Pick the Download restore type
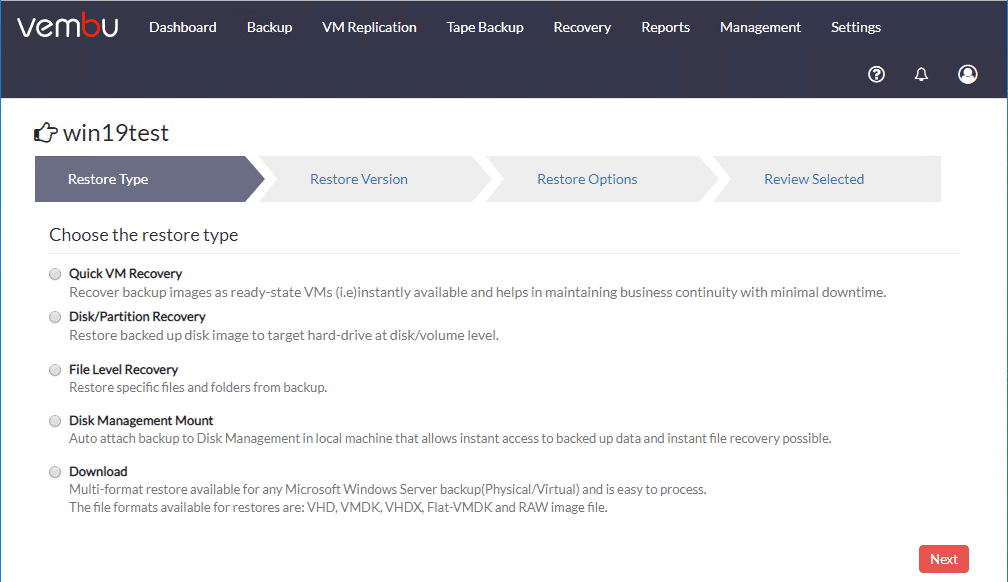This screenshot has height=582, width=1008. click(x=55, y=471)
